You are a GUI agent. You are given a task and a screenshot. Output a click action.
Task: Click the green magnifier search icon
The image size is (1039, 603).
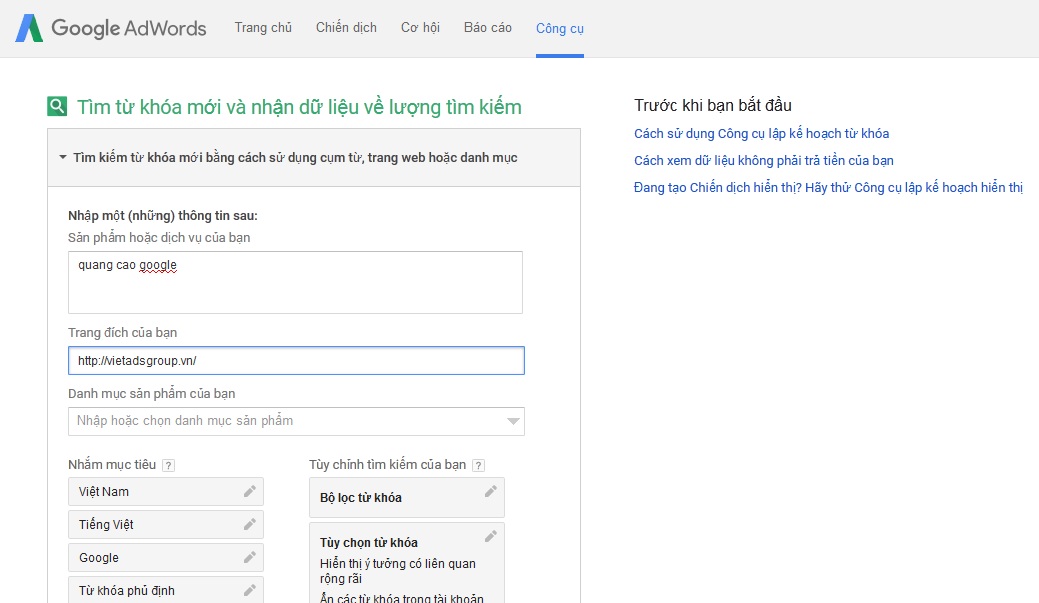click(x=57, y=106)
